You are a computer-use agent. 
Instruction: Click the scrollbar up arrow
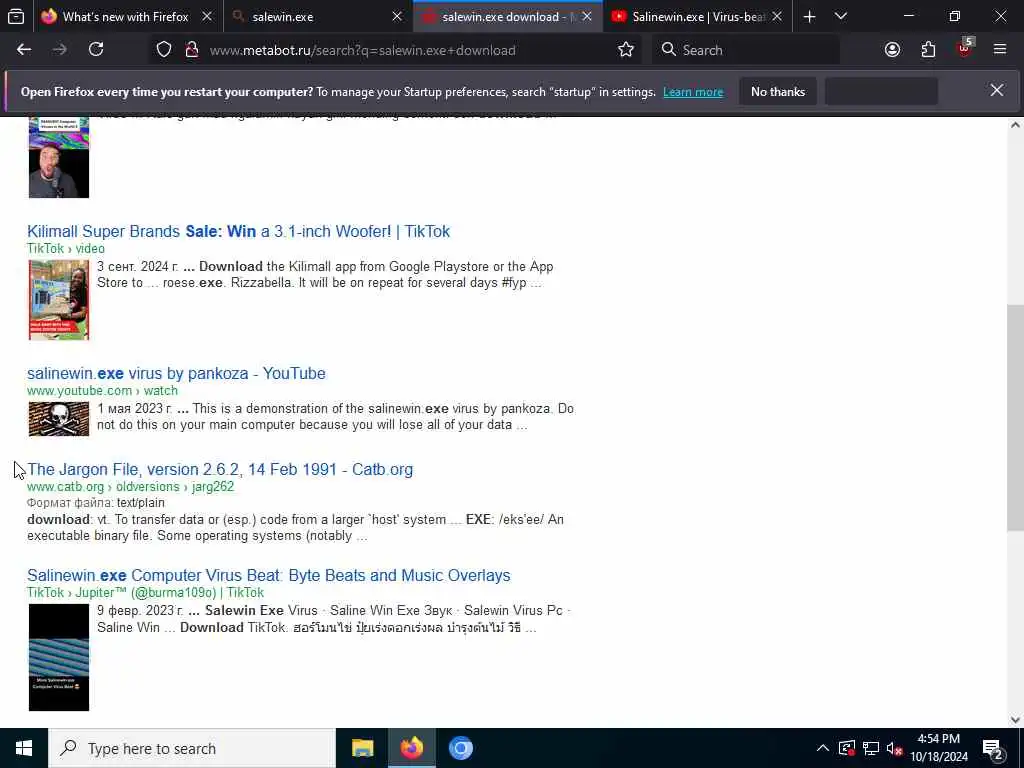coord(1015,125)
